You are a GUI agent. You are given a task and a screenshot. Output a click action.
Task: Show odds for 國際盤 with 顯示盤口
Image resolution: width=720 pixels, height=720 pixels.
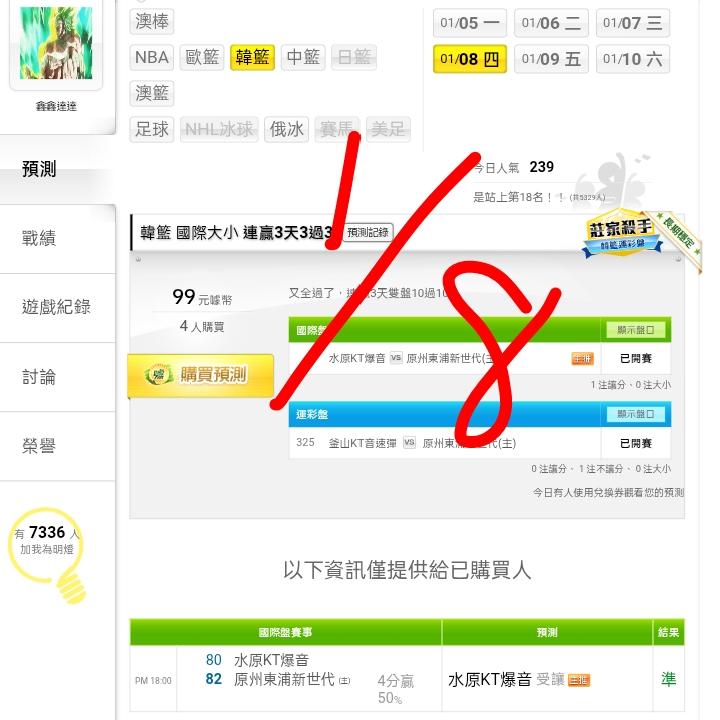[636, 330]
